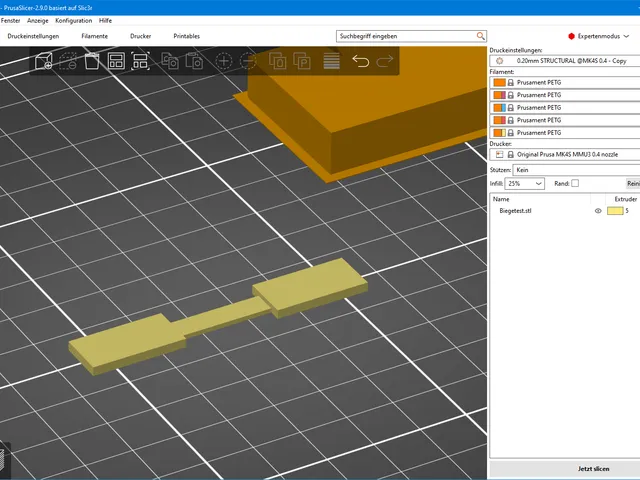
Task: Open the Anzeige menu
Action: 38,20
